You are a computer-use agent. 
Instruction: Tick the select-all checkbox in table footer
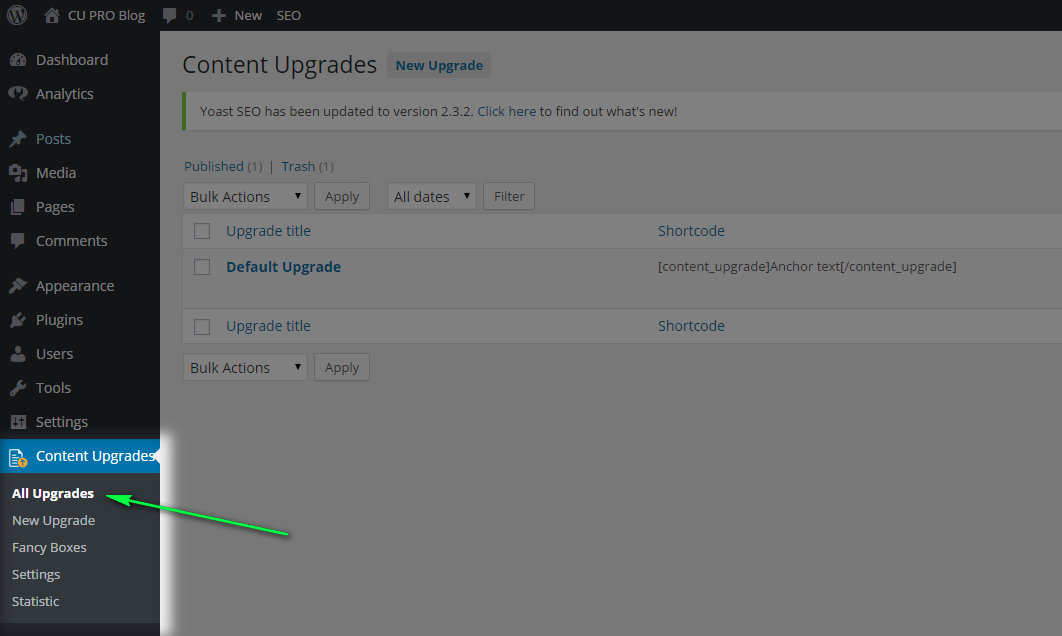point(202,326)
